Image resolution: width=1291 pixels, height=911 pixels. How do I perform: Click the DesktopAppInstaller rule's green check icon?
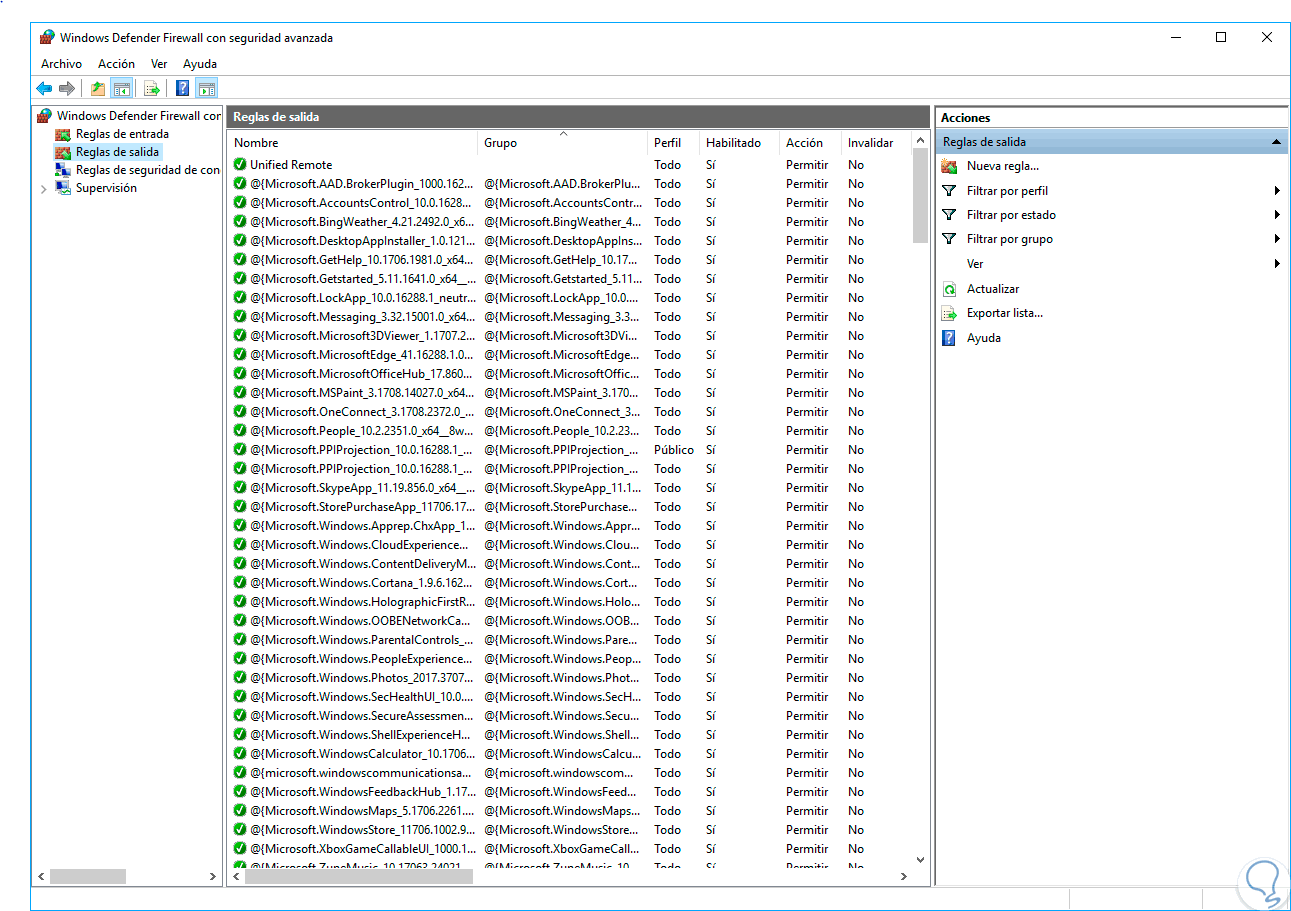tap(240, 240)
